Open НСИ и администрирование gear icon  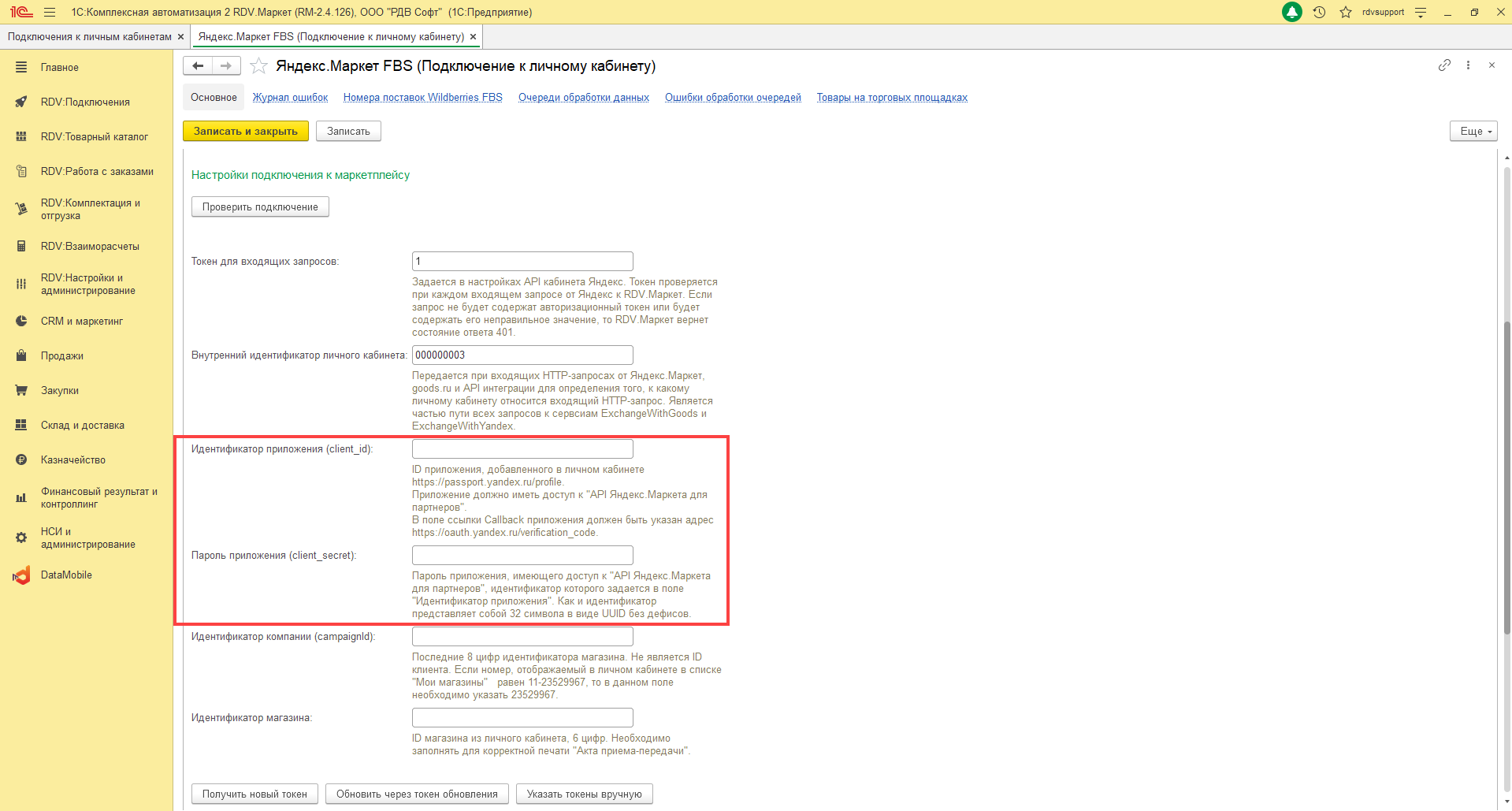(21, 538)
